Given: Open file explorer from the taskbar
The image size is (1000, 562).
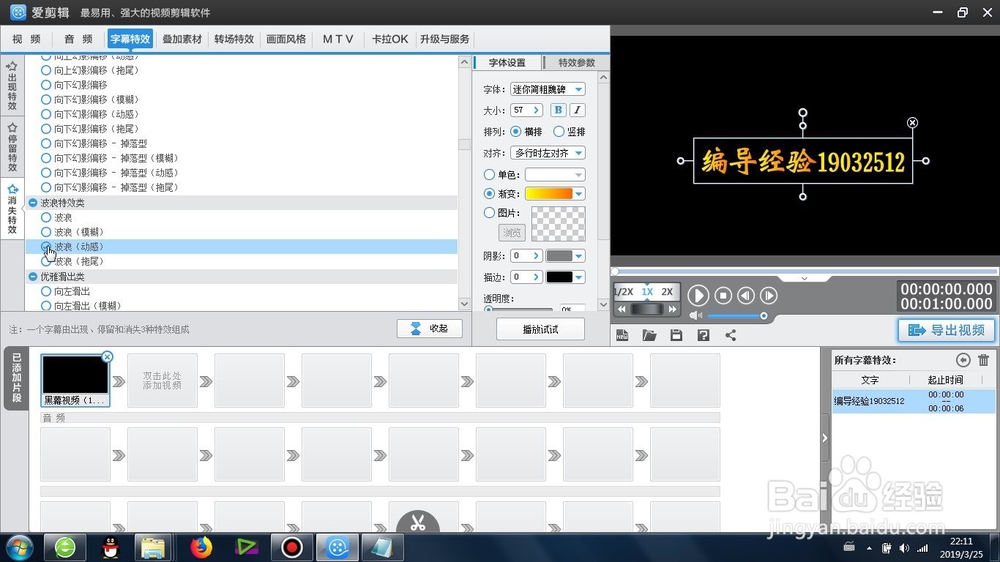Looking at the screenshot, I should click(x=153, y=547).
